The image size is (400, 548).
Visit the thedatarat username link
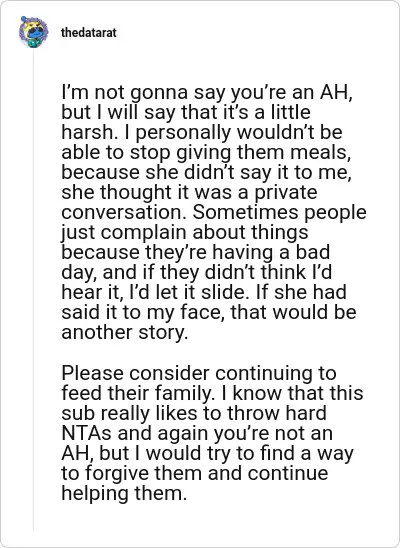point(89,33)
